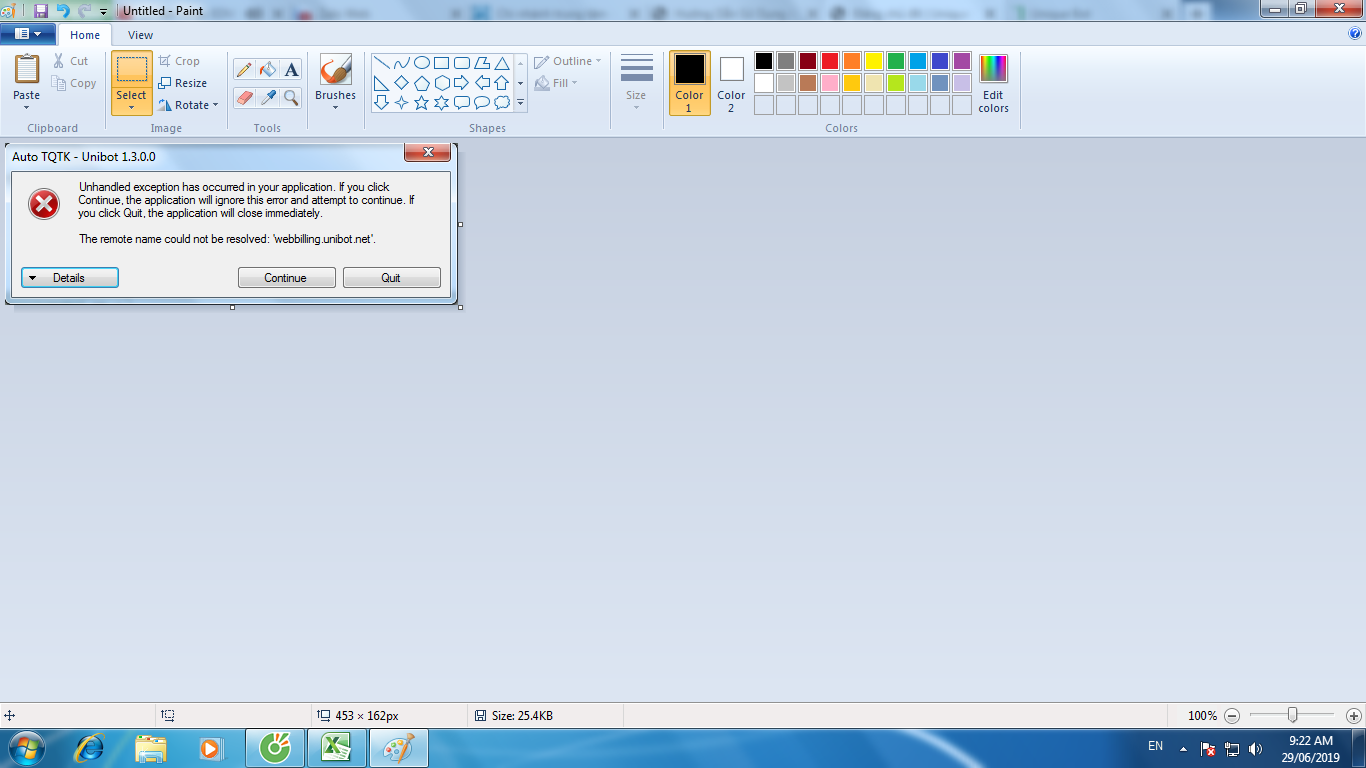This screenshot has height=768, width=1366.
Task: Choose the Oval shape
Action: (x=421, y=63)
